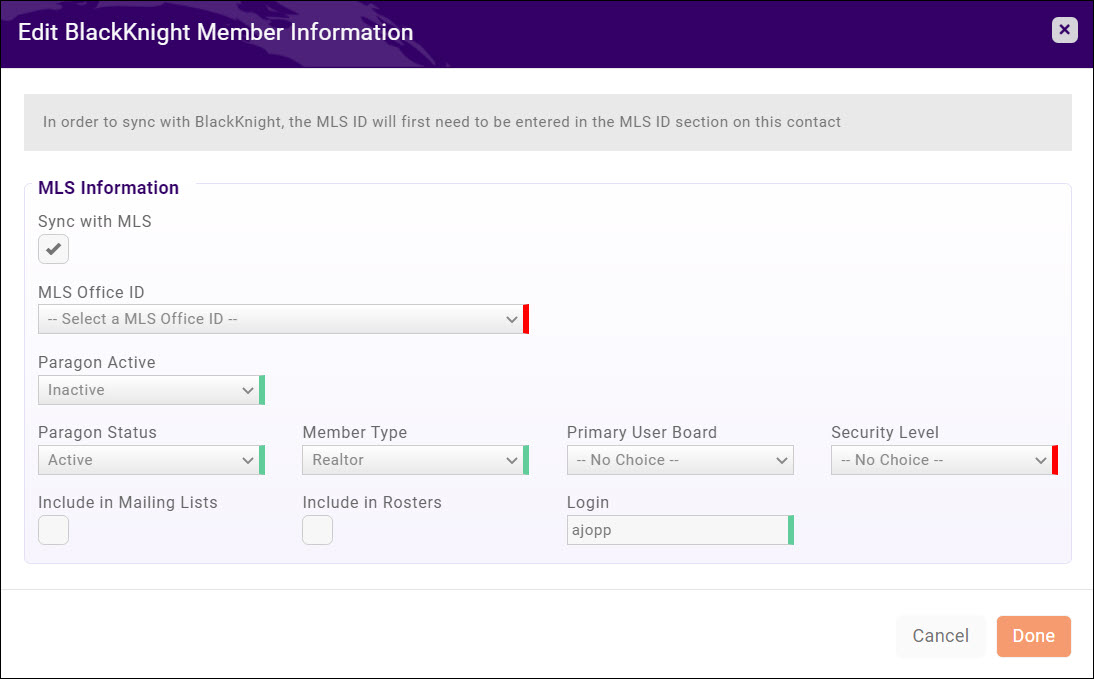This screenshot has height=679, width=1094.
Task: Click into the Login text field
Action: [676, 530]
